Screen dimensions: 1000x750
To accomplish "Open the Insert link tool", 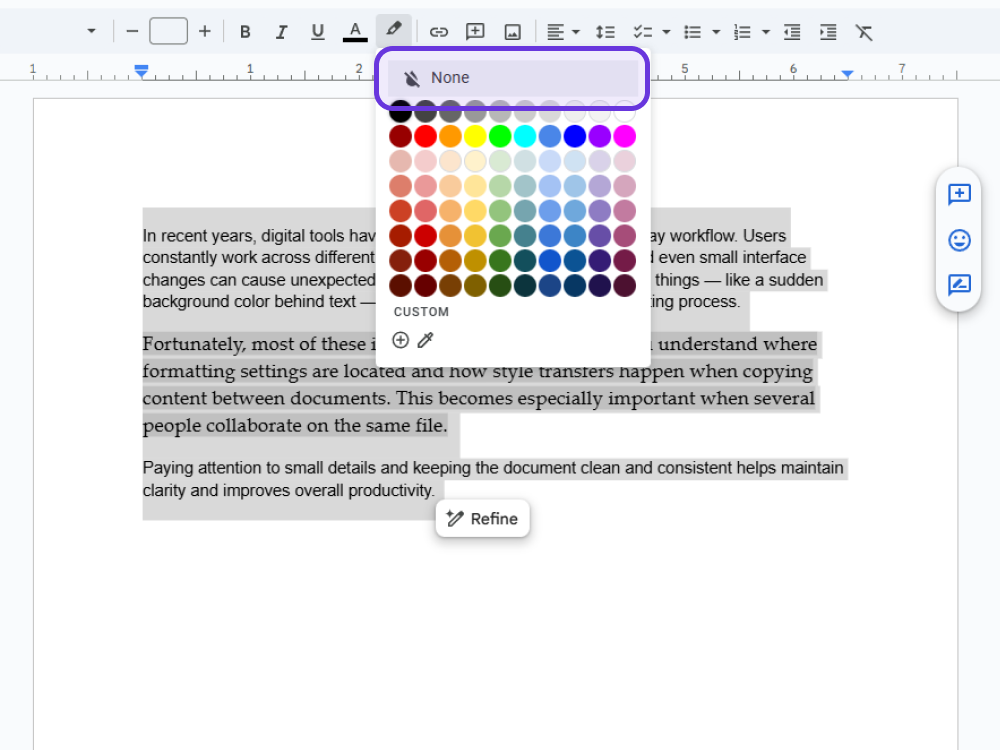I will click(439, 31).
